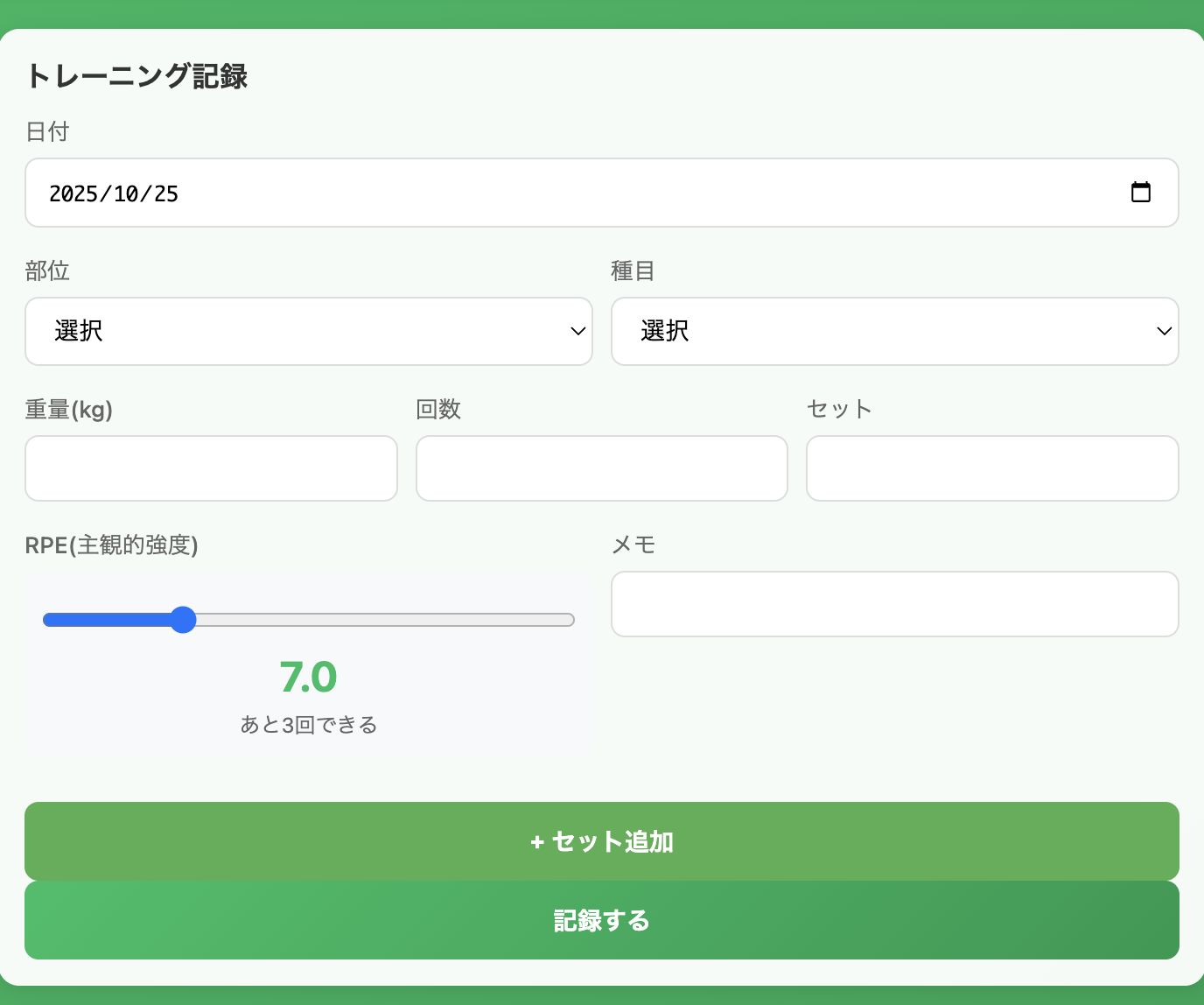Image resolution: width=1204 pixels, height=1005 pixels.
Task: Grab the RPE slider blue handle
Action: (183, 620)
